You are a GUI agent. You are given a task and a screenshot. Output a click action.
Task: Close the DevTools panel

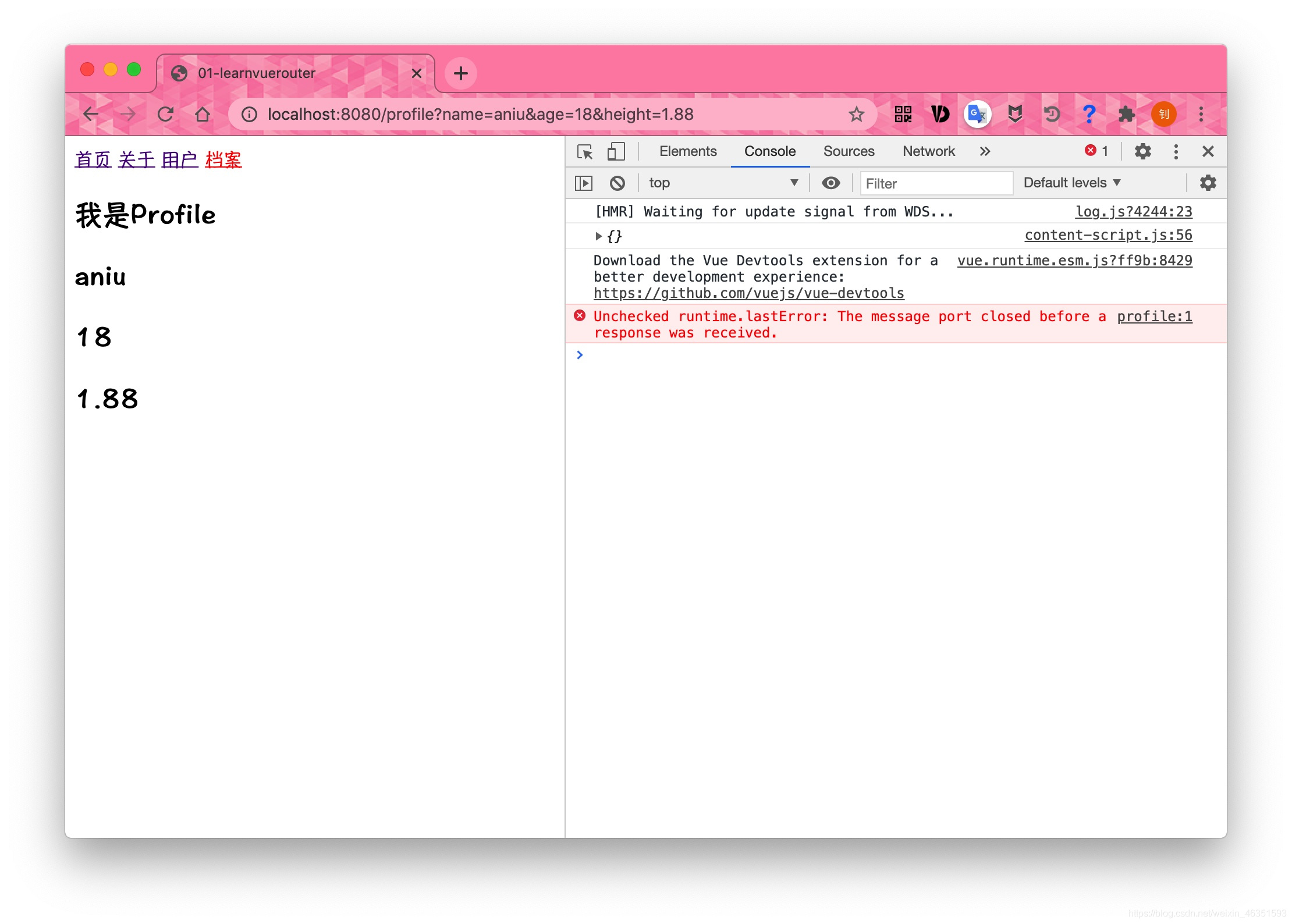tap(1208, 152)
